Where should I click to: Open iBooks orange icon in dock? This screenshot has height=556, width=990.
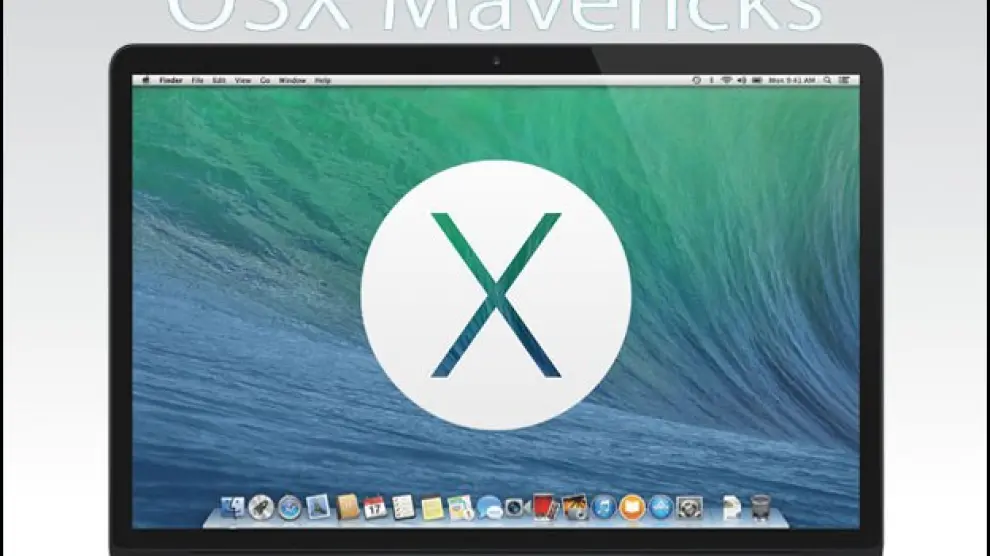(631, 507)
